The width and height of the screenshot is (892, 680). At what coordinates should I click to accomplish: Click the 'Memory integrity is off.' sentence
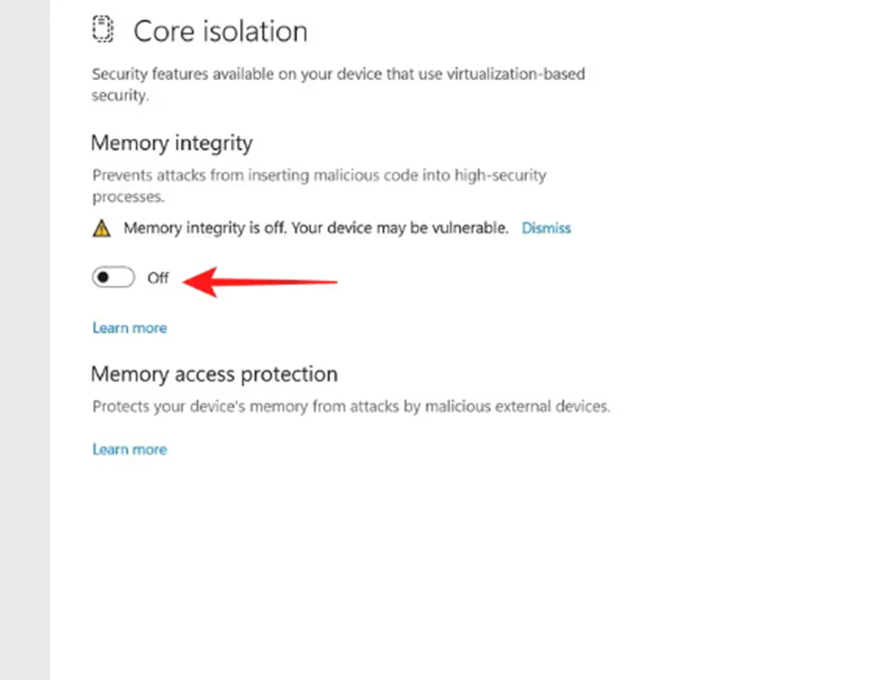tap(205, 228)
